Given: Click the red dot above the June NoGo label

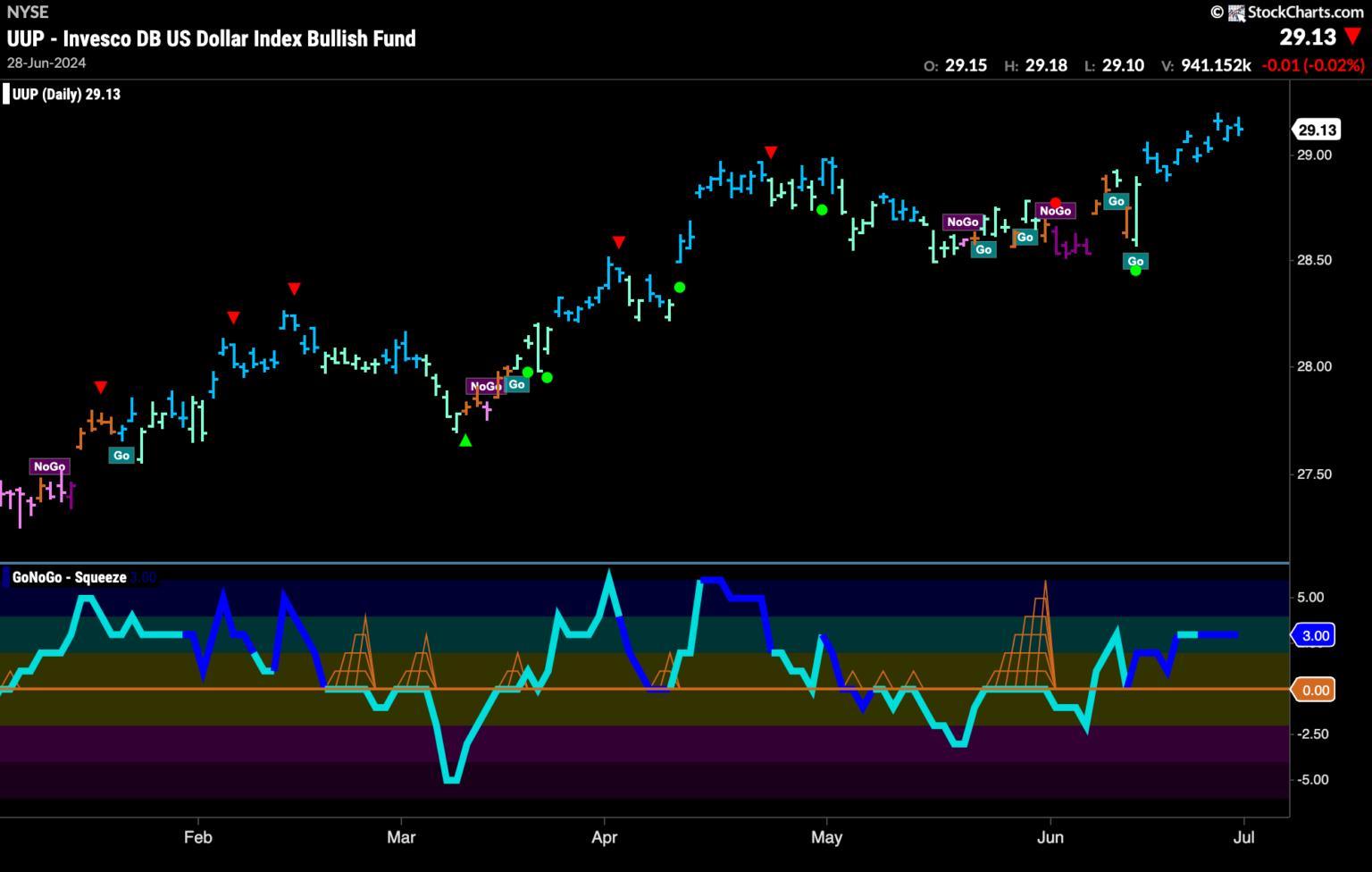Looking at the screenshot, I should click(x=1055, y=203).
